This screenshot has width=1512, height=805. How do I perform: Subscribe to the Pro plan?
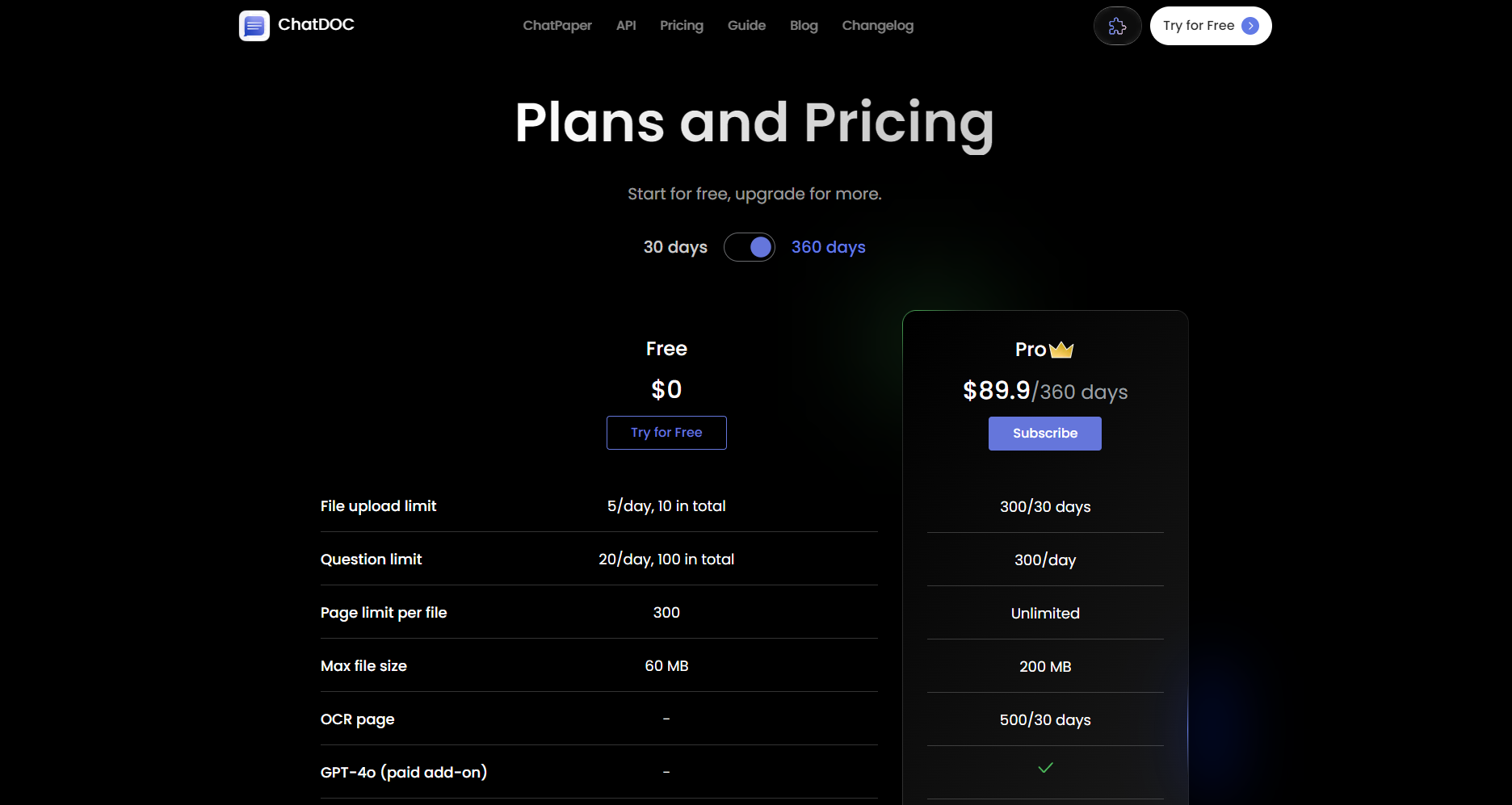point(1045,434)
